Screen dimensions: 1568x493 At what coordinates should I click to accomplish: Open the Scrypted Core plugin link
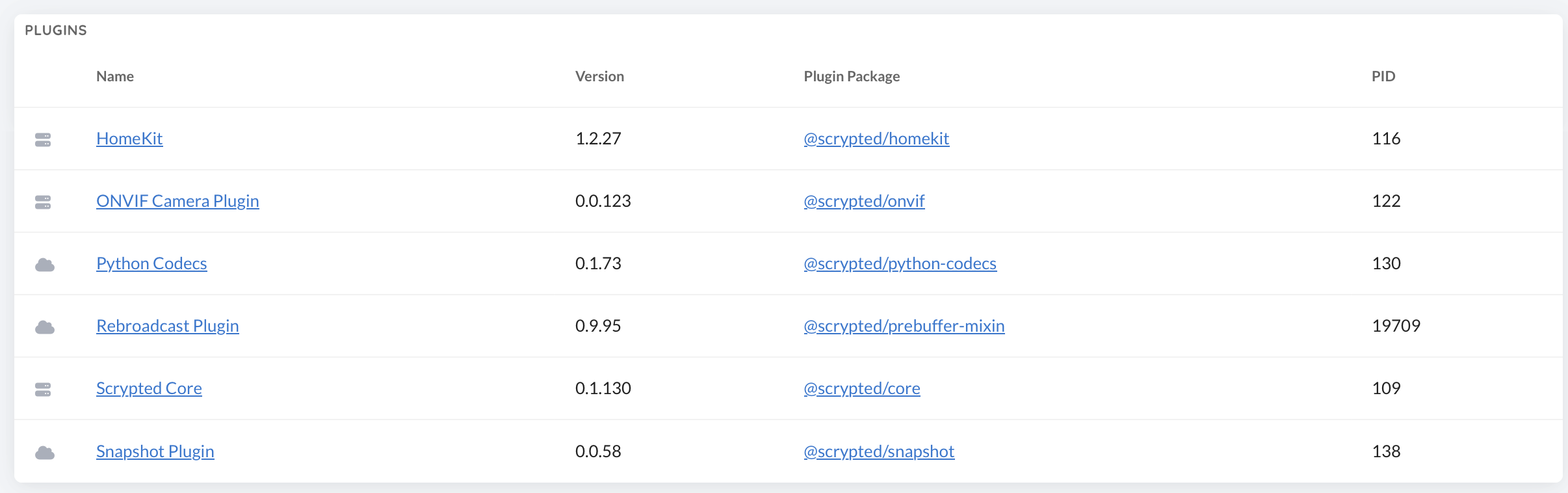[149, 388]
